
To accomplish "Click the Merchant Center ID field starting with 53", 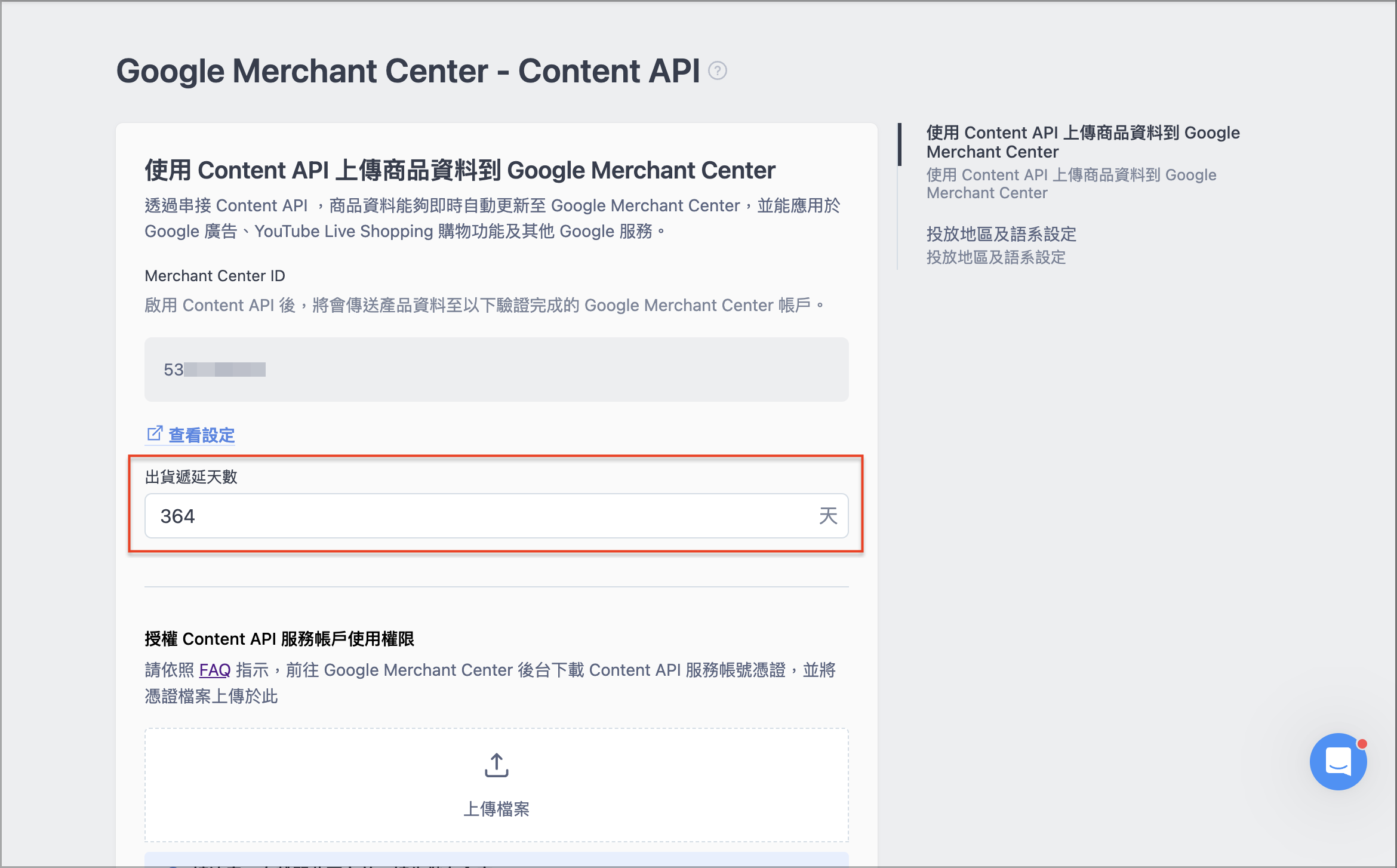I will (x=496, y=370).
